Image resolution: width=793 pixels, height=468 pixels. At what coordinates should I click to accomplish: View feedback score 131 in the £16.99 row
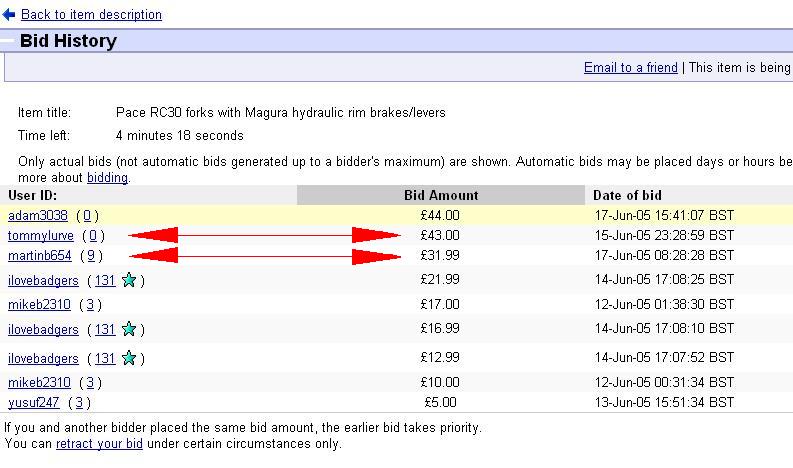pos(105,329)
